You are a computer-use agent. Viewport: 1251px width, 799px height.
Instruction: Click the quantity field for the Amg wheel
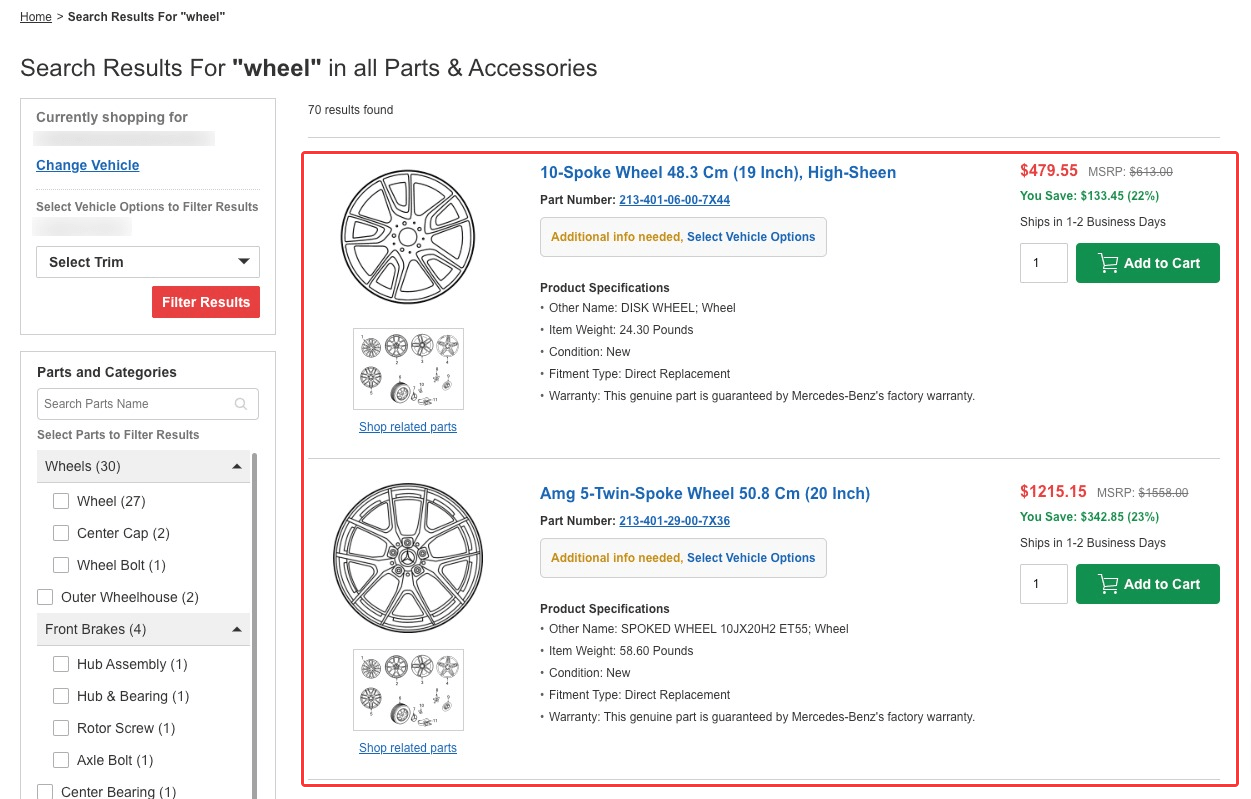(x=1043, y=584)
